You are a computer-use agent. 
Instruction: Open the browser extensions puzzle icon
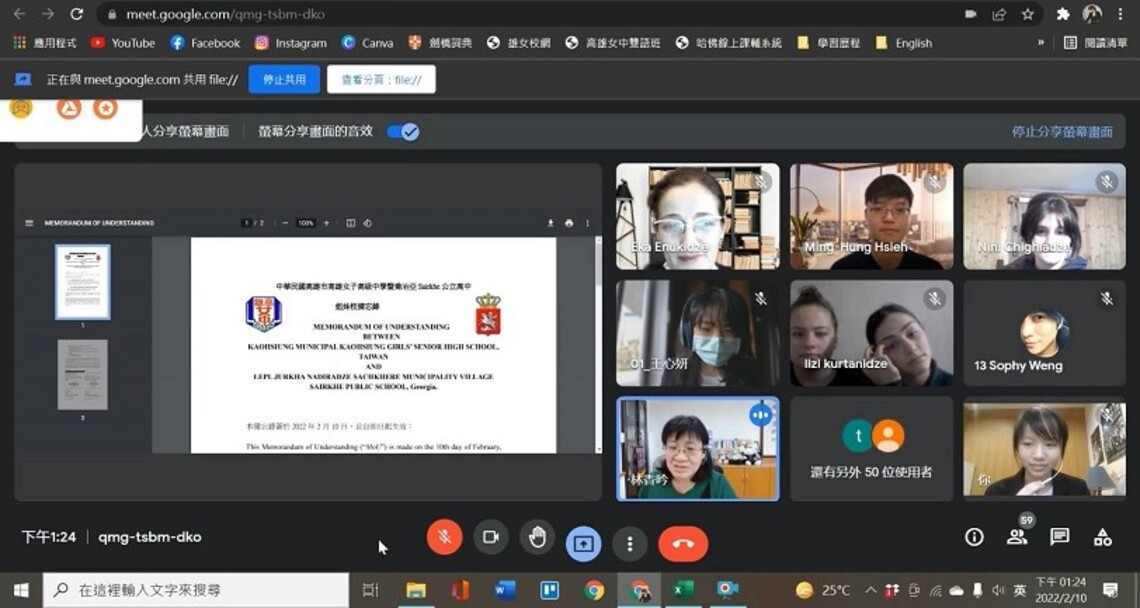[1063, 14]
